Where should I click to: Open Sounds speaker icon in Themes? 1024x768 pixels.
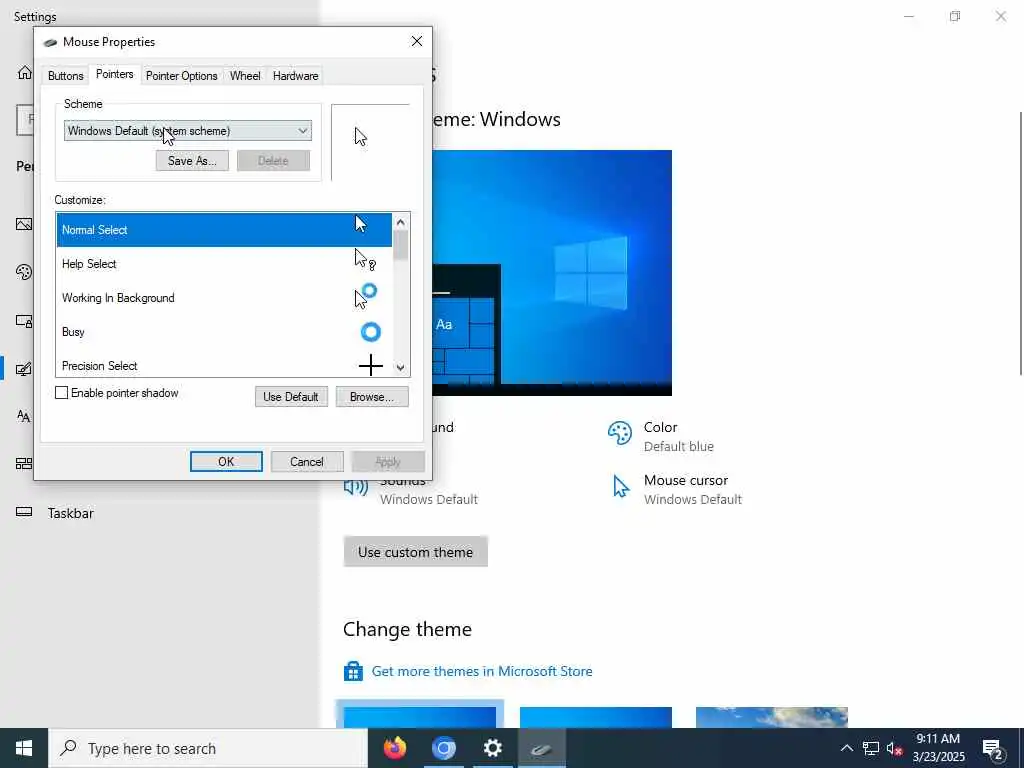(356, 487)
